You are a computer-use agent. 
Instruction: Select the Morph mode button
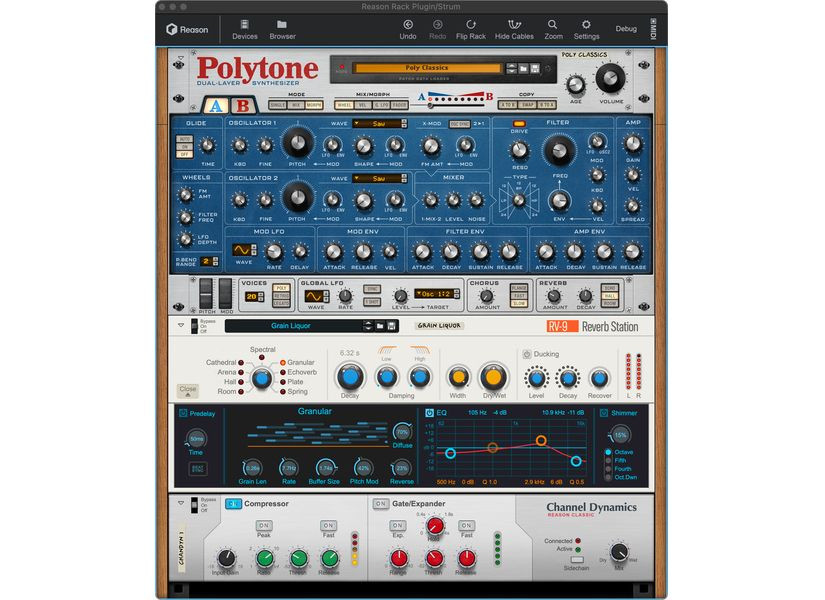pyautogui.click(x=314, y=105)
